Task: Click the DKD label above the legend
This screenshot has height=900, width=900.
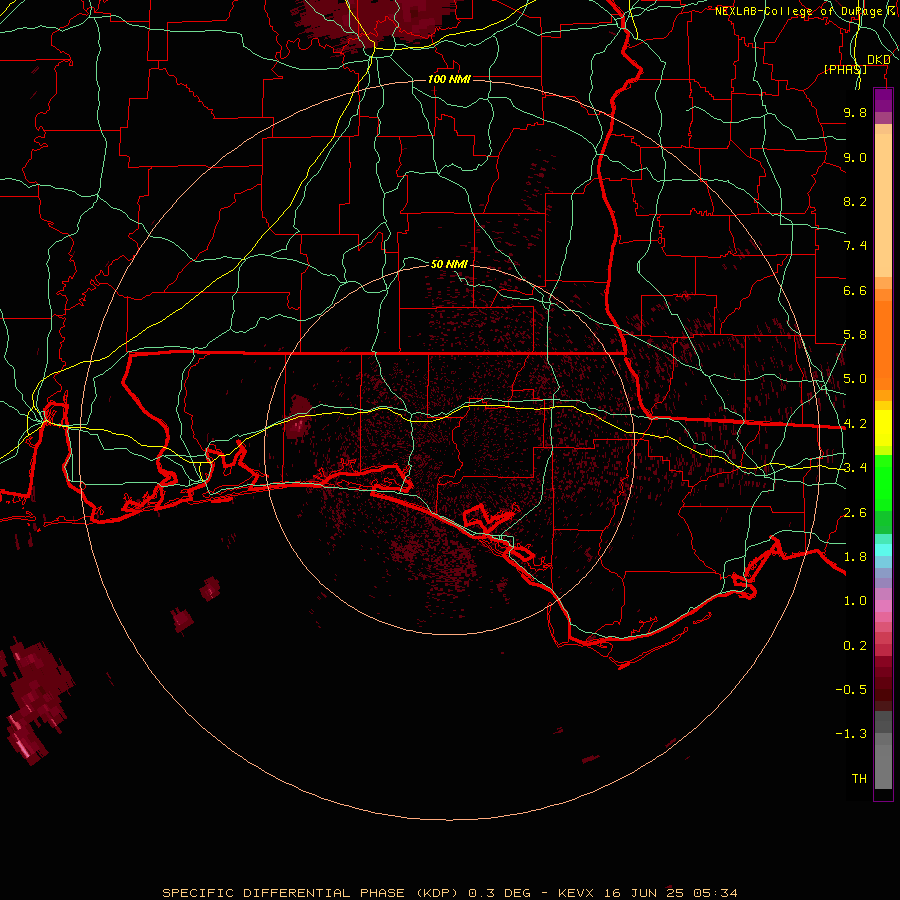Action: pos(878,59)
